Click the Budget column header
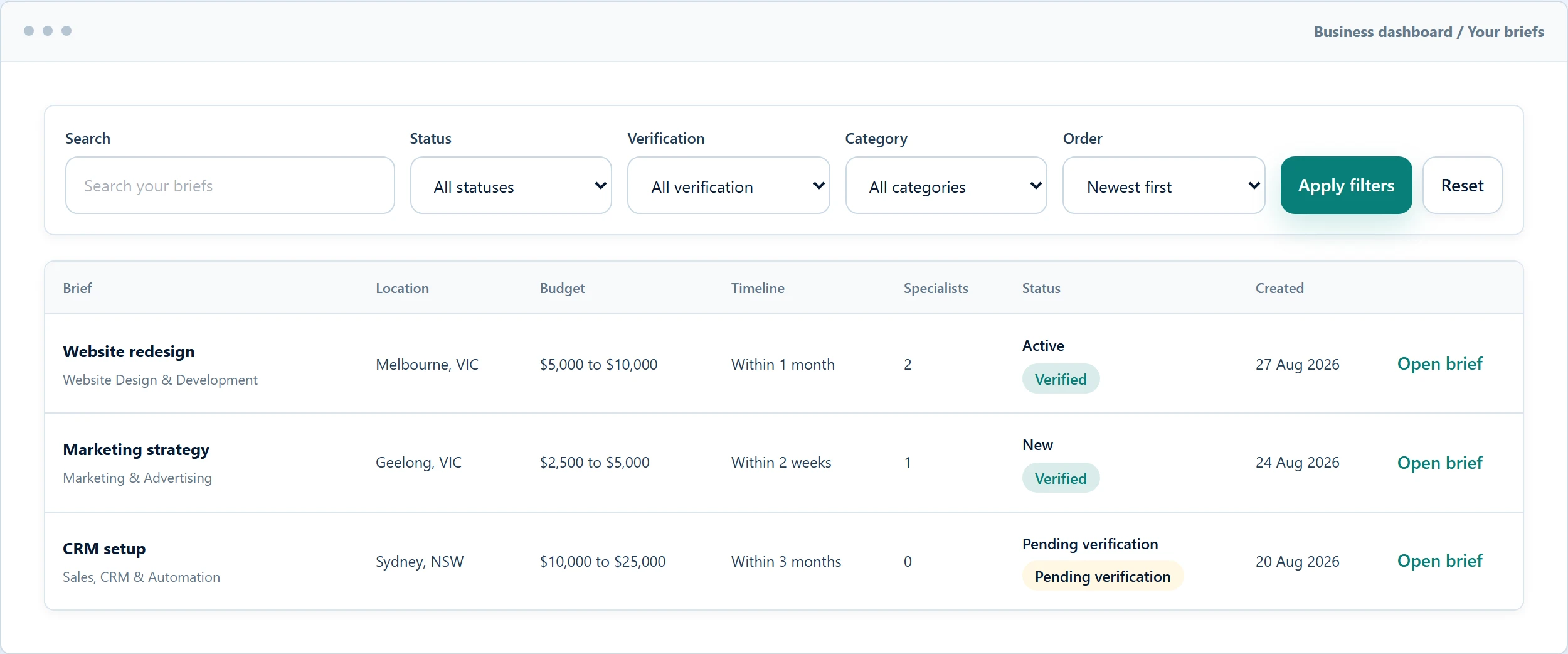Screen dimensions: 1568x654 tap(562, 288)
